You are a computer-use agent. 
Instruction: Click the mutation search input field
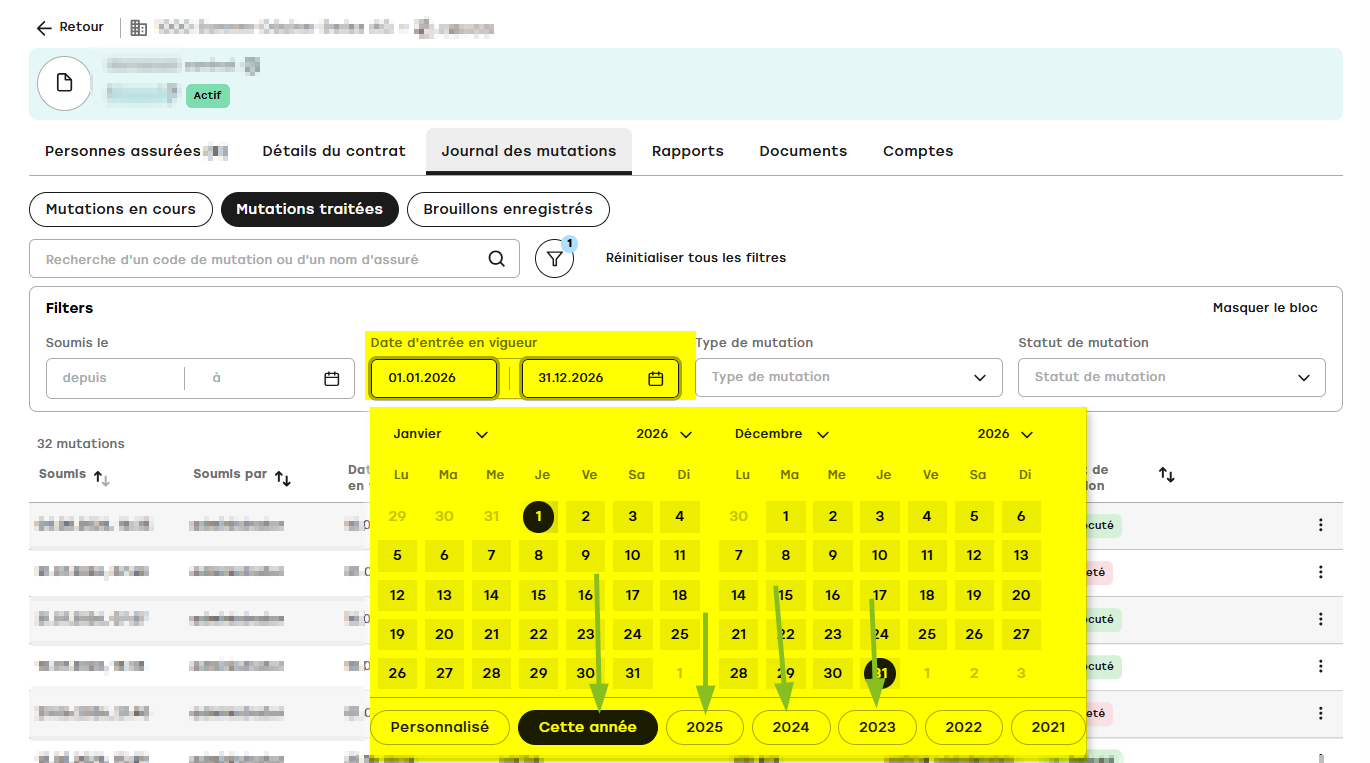click(x=274, y=259)
